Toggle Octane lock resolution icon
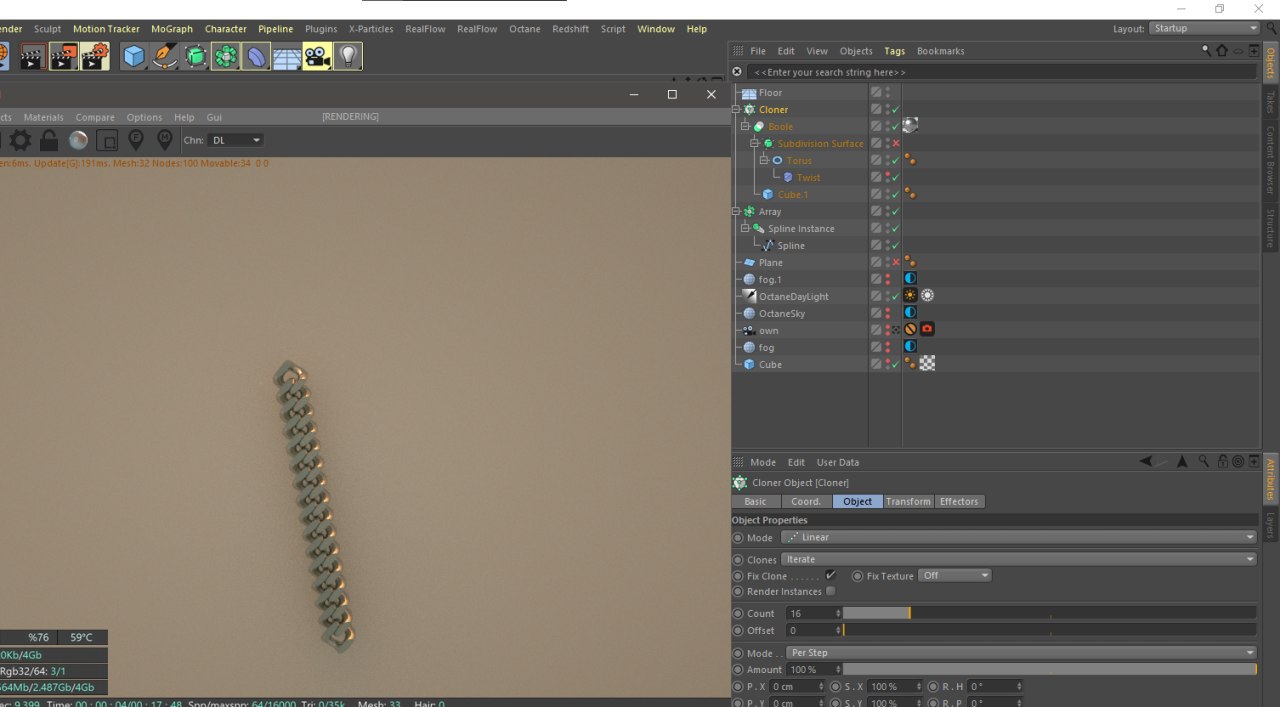The width and height of the screenshot is (1280, 707). (x=49, y=140)
